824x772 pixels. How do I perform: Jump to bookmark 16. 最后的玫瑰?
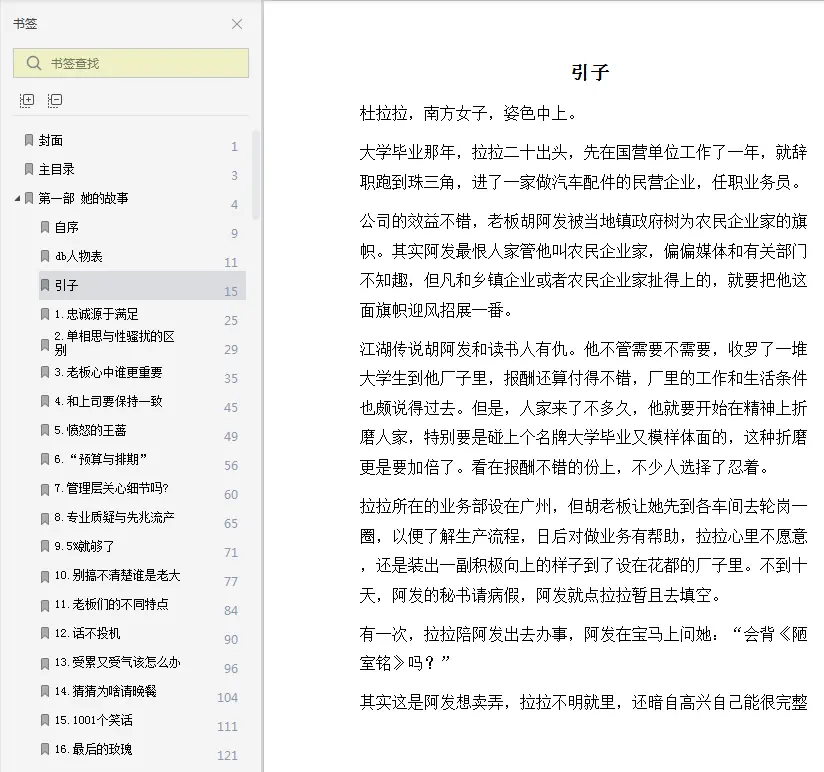(x=93, y=749)
